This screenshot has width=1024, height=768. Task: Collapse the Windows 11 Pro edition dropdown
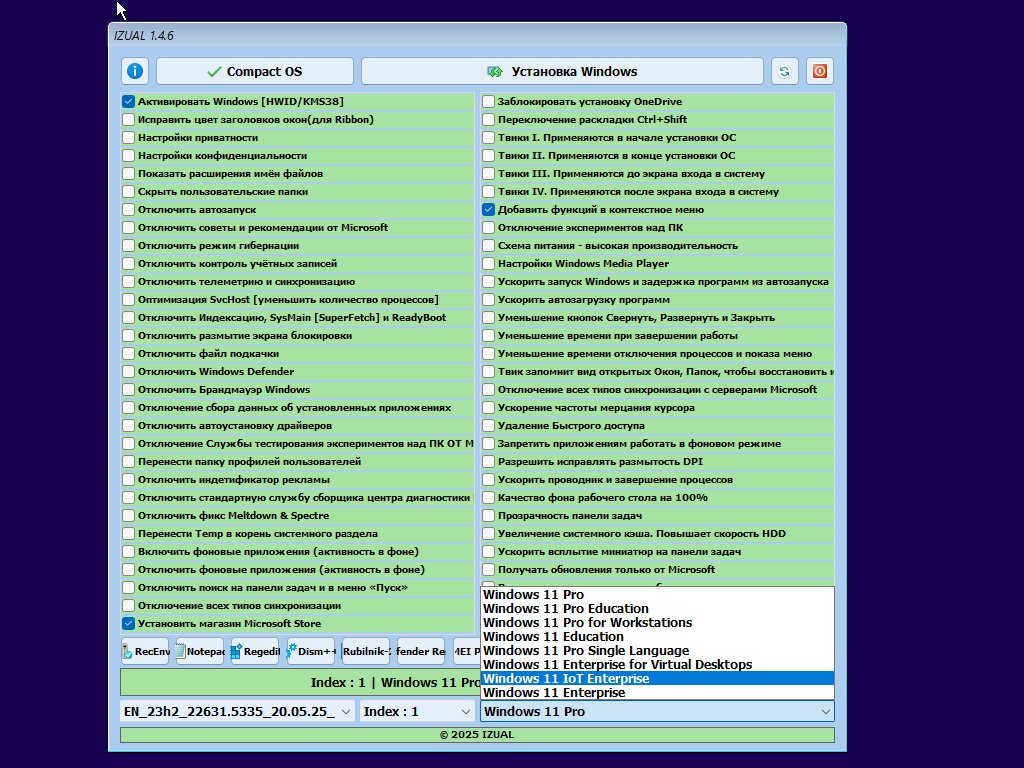(x=657, y=711)
